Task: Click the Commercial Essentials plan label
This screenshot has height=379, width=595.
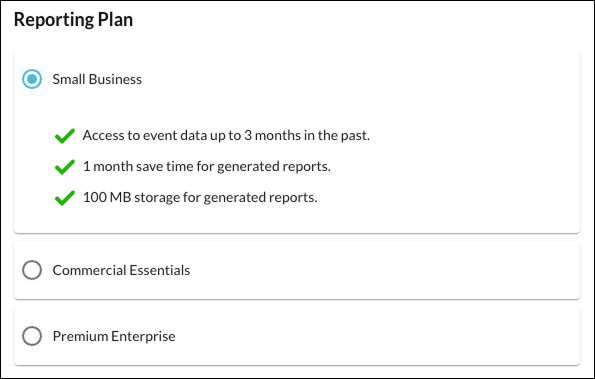Action: 121,270
